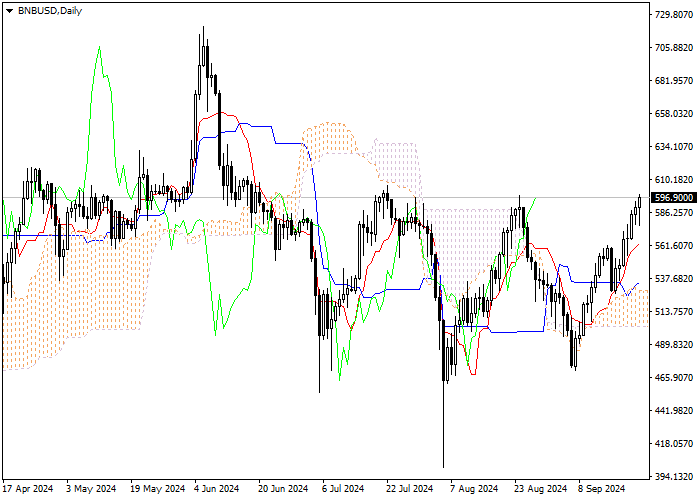Click price axis value 729.8070
The width and height of the screenshot is (700, 500).
tap(674, 15)
